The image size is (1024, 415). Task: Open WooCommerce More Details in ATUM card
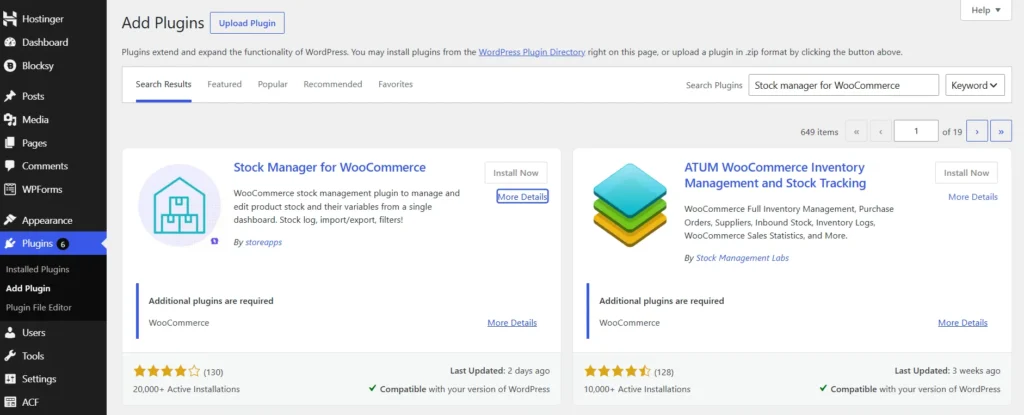963,323
